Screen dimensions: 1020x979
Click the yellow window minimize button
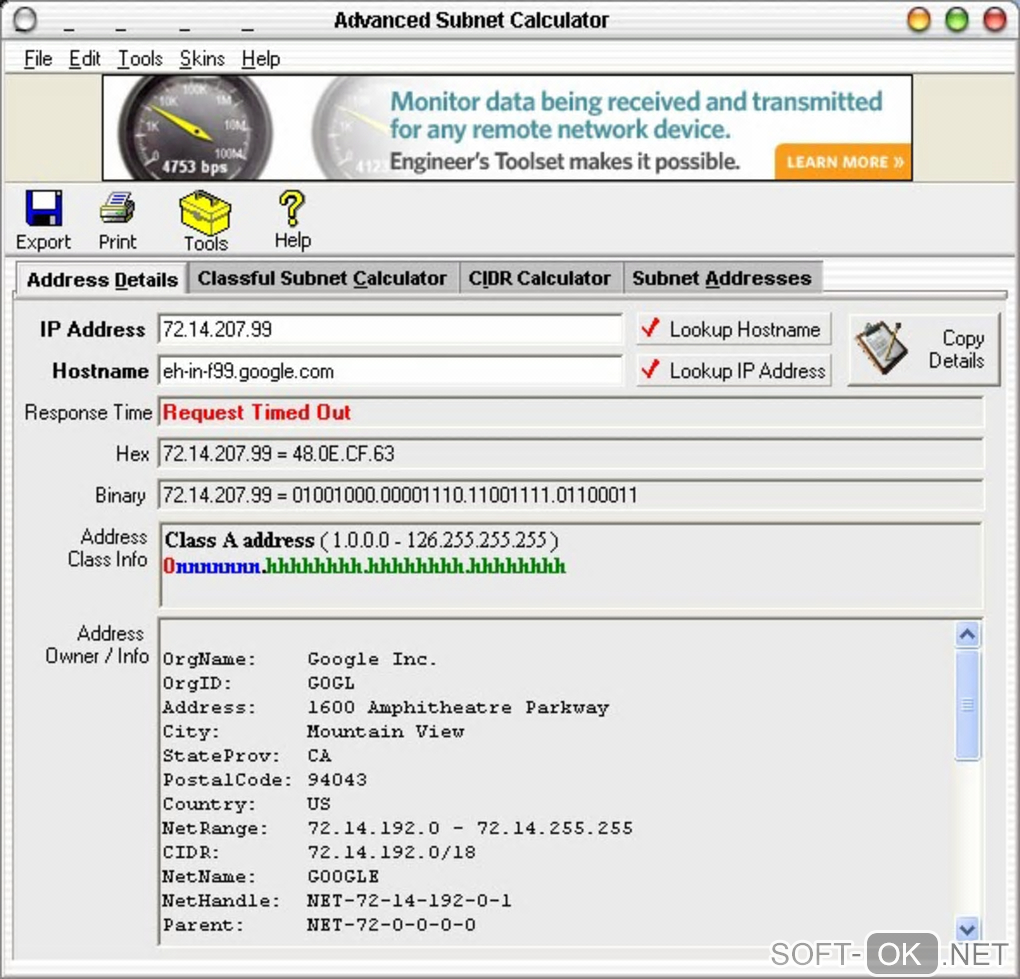(x=919, y=20)
